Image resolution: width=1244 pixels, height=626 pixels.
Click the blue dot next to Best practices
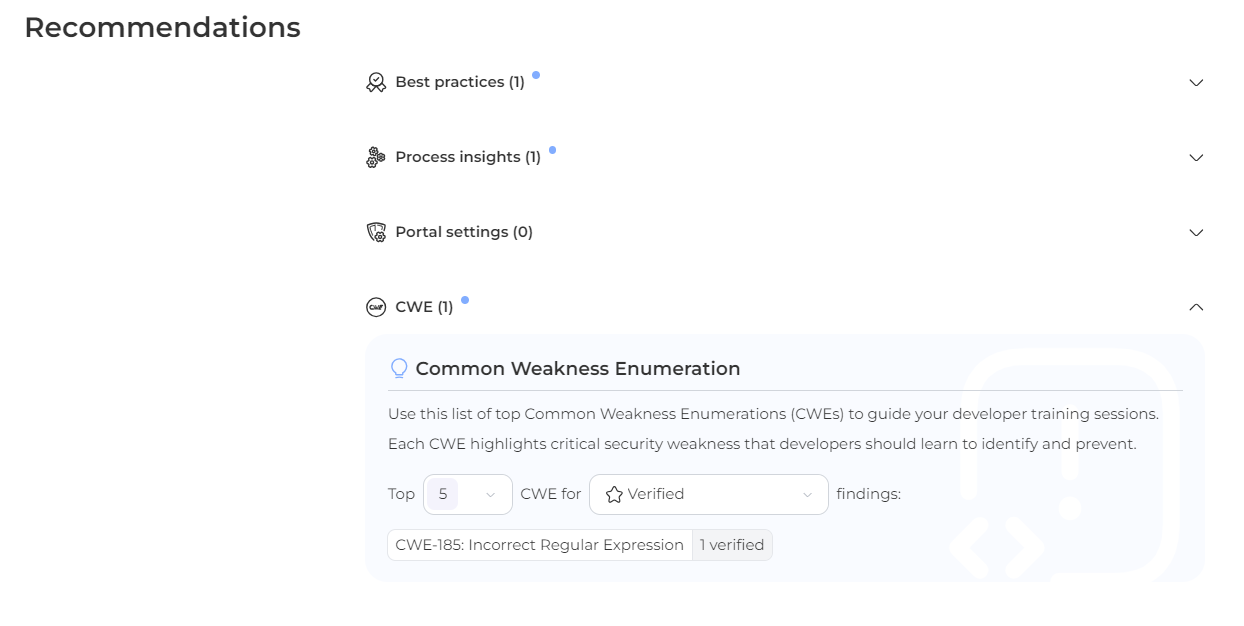point(536,75)
